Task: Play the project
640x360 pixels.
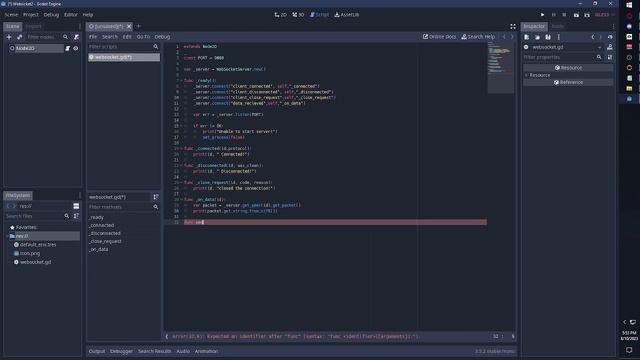Action: tap(542, 15)
